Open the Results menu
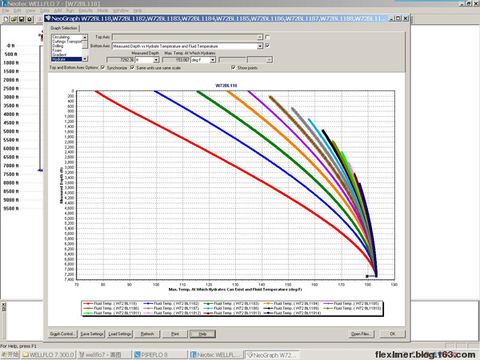This screenshot has width=480, height=360. coord(86,11)
